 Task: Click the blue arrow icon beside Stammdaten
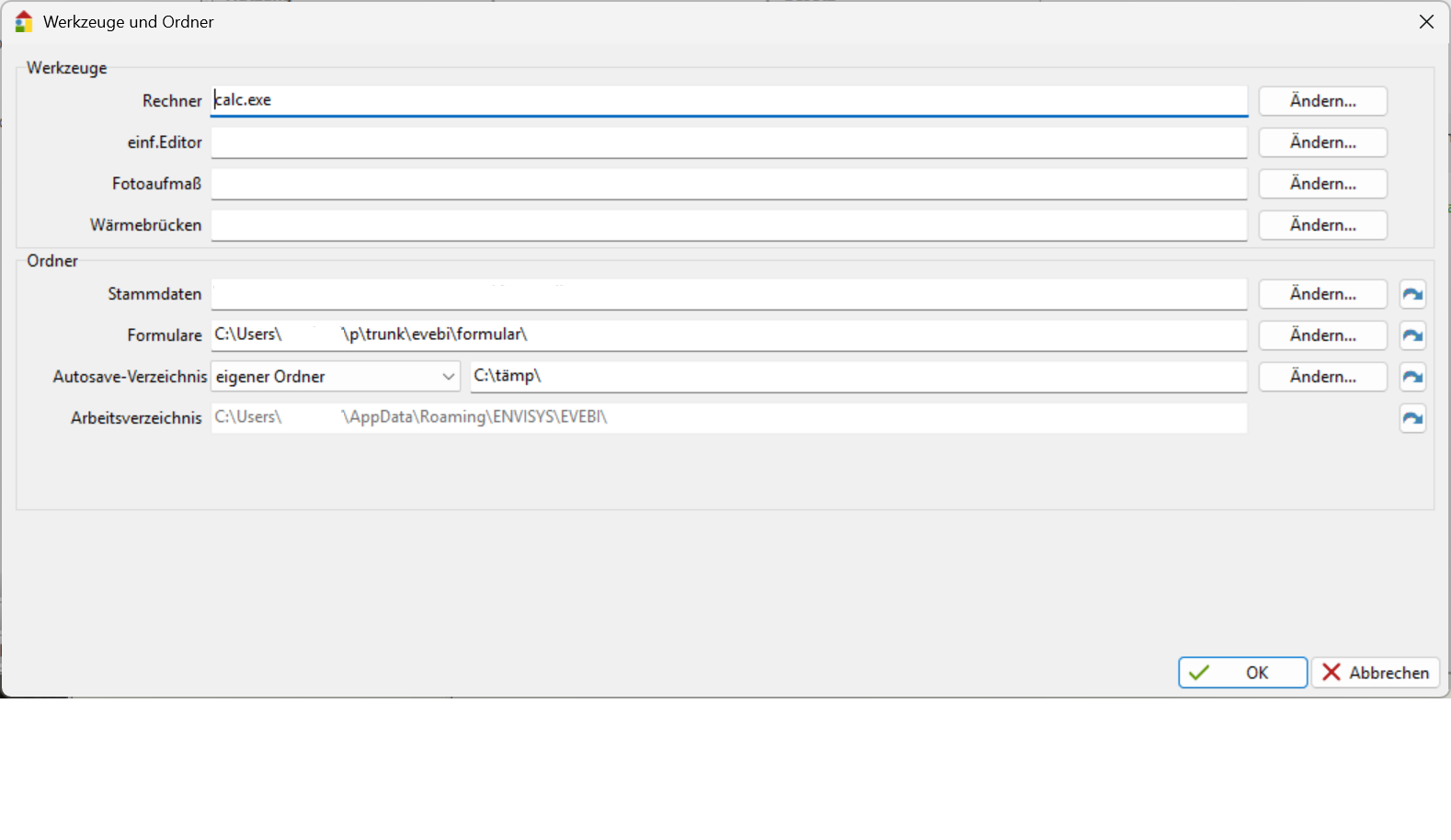(1412, 294)
